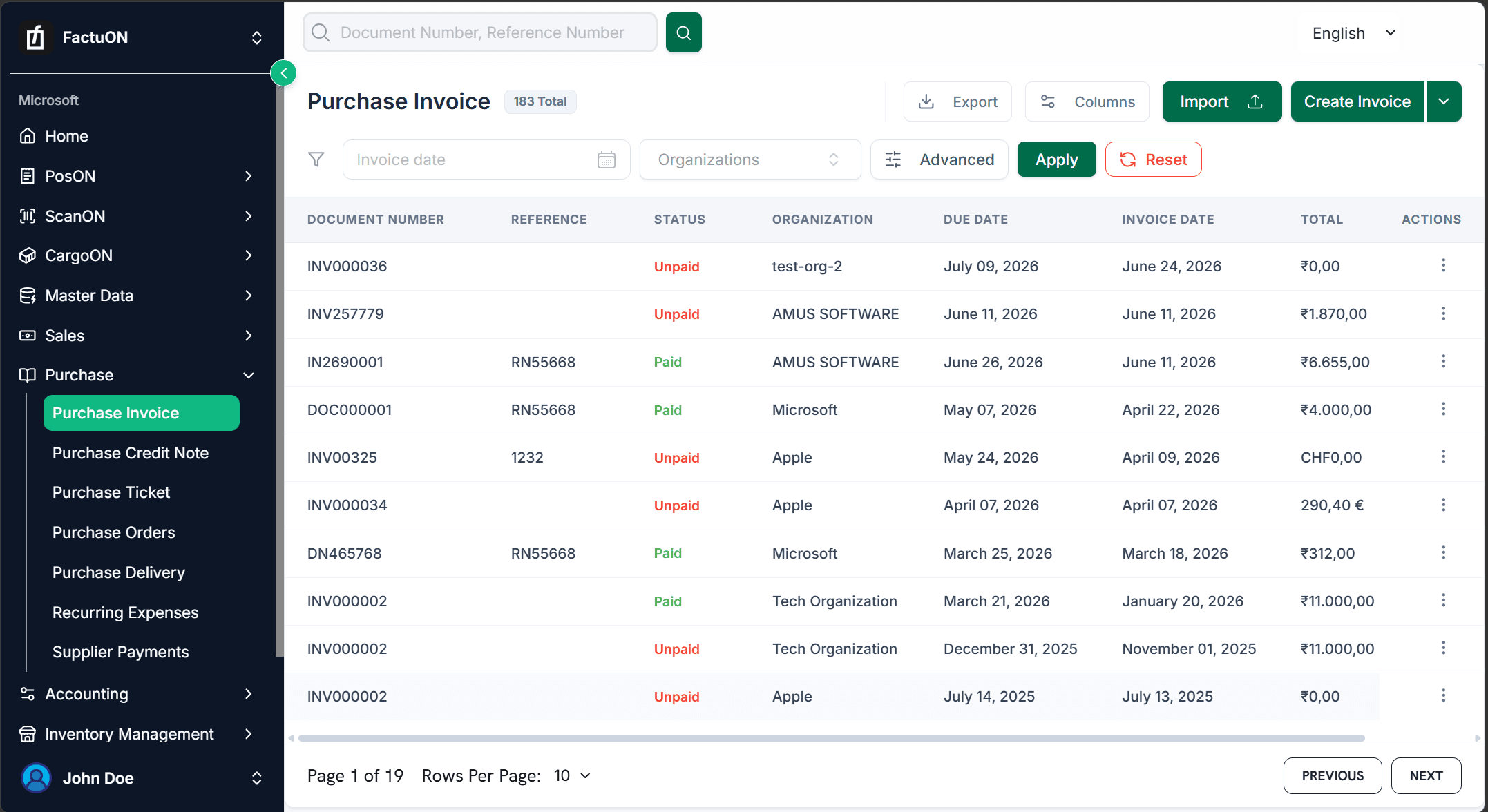Click the Master Data database icon
This screenshot has width=1488, height=812.
pyautogui.click(x=28, y=296)
